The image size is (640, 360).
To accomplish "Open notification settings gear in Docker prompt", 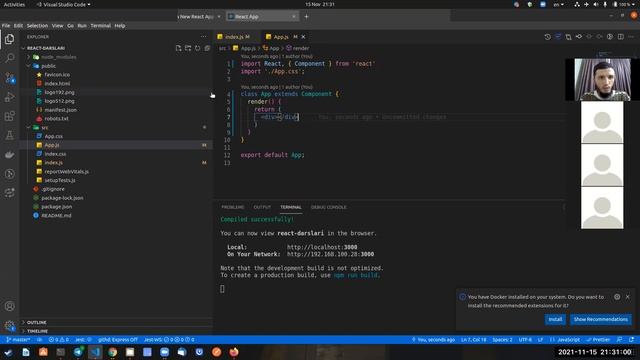I will pos(617,297).
